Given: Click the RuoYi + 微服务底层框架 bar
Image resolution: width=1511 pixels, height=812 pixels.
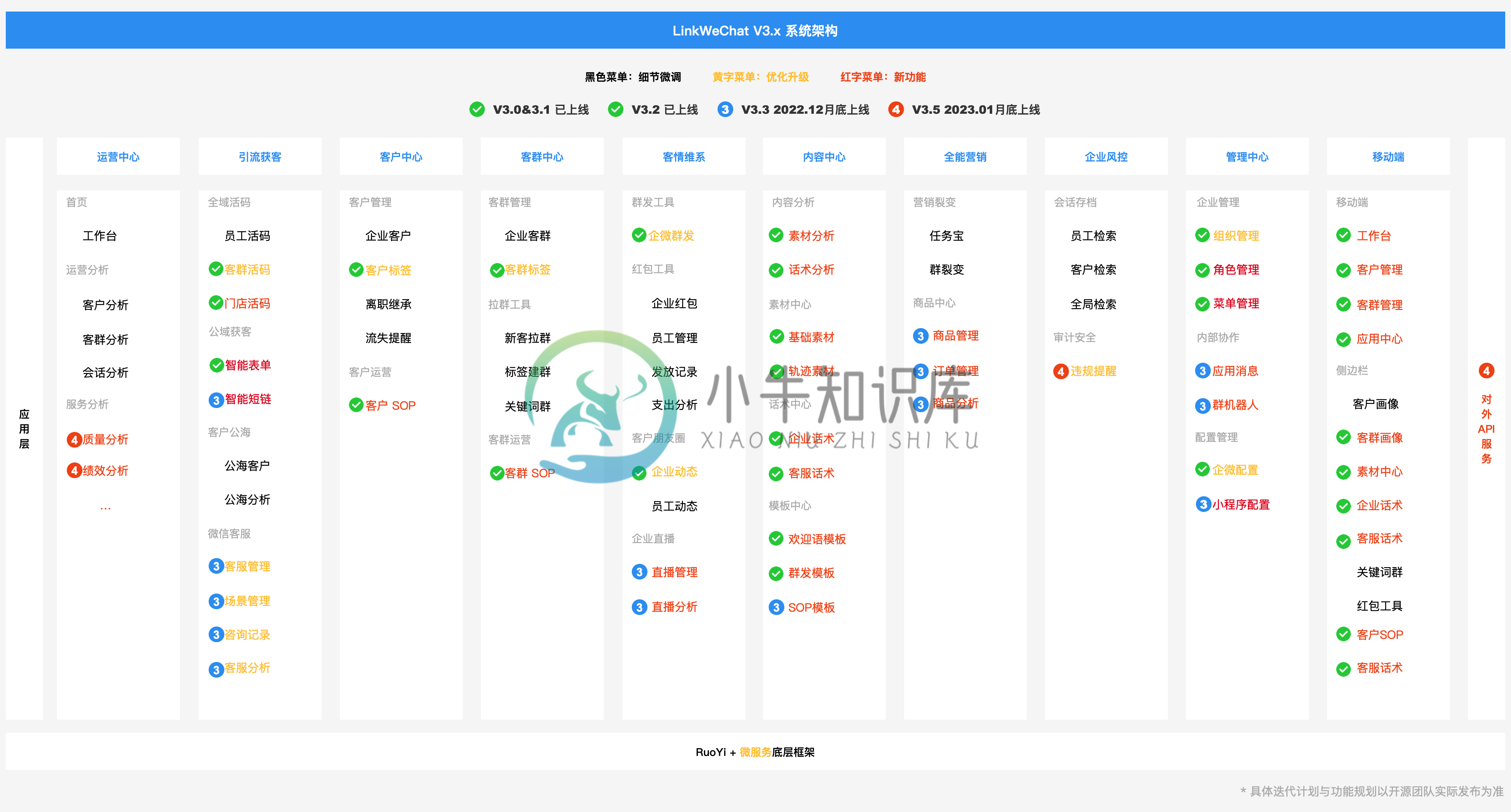Looking at the screenshot, I should [755, 751].
